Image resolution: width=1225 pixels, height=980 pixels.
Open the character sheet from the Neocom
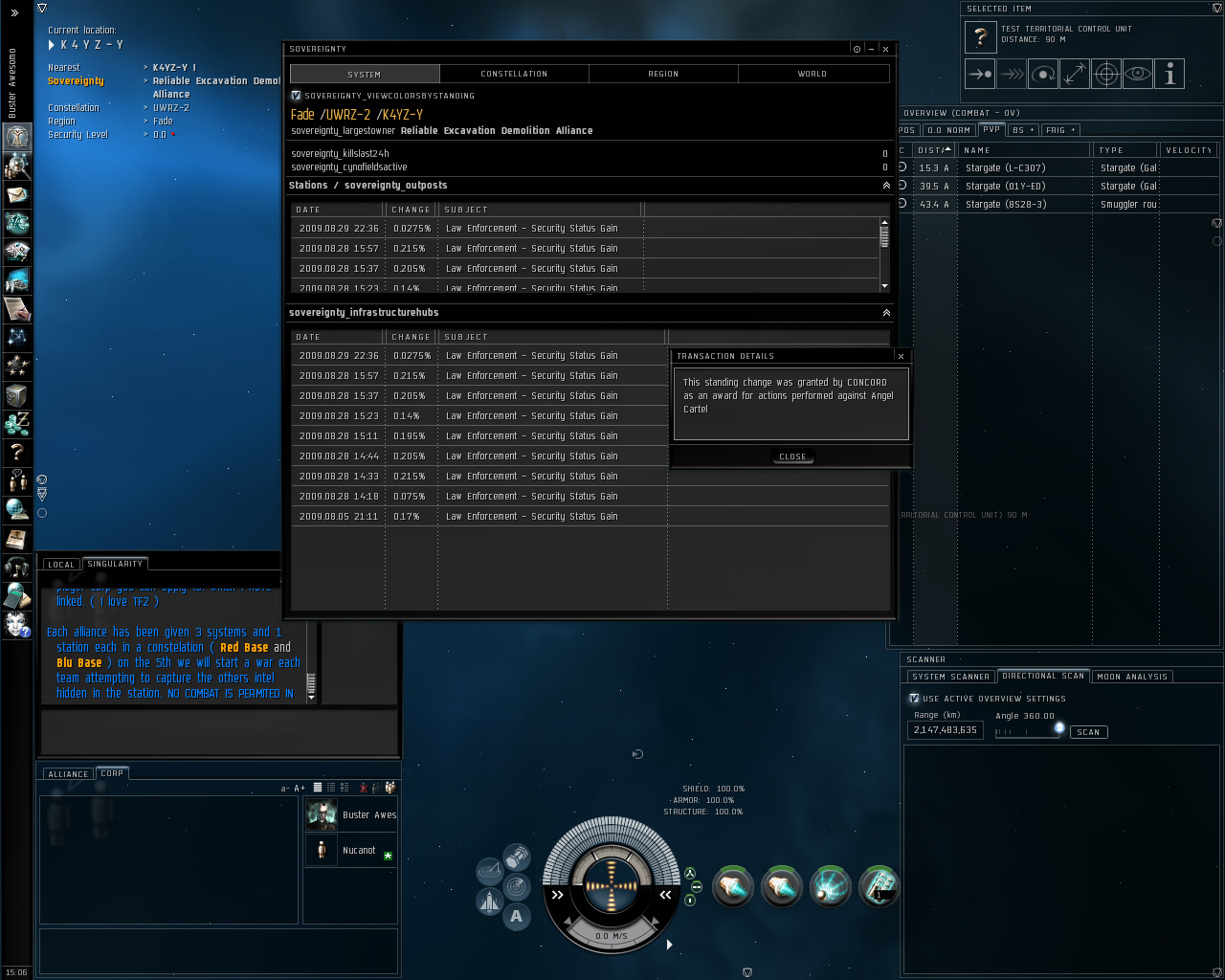point(17,137)
